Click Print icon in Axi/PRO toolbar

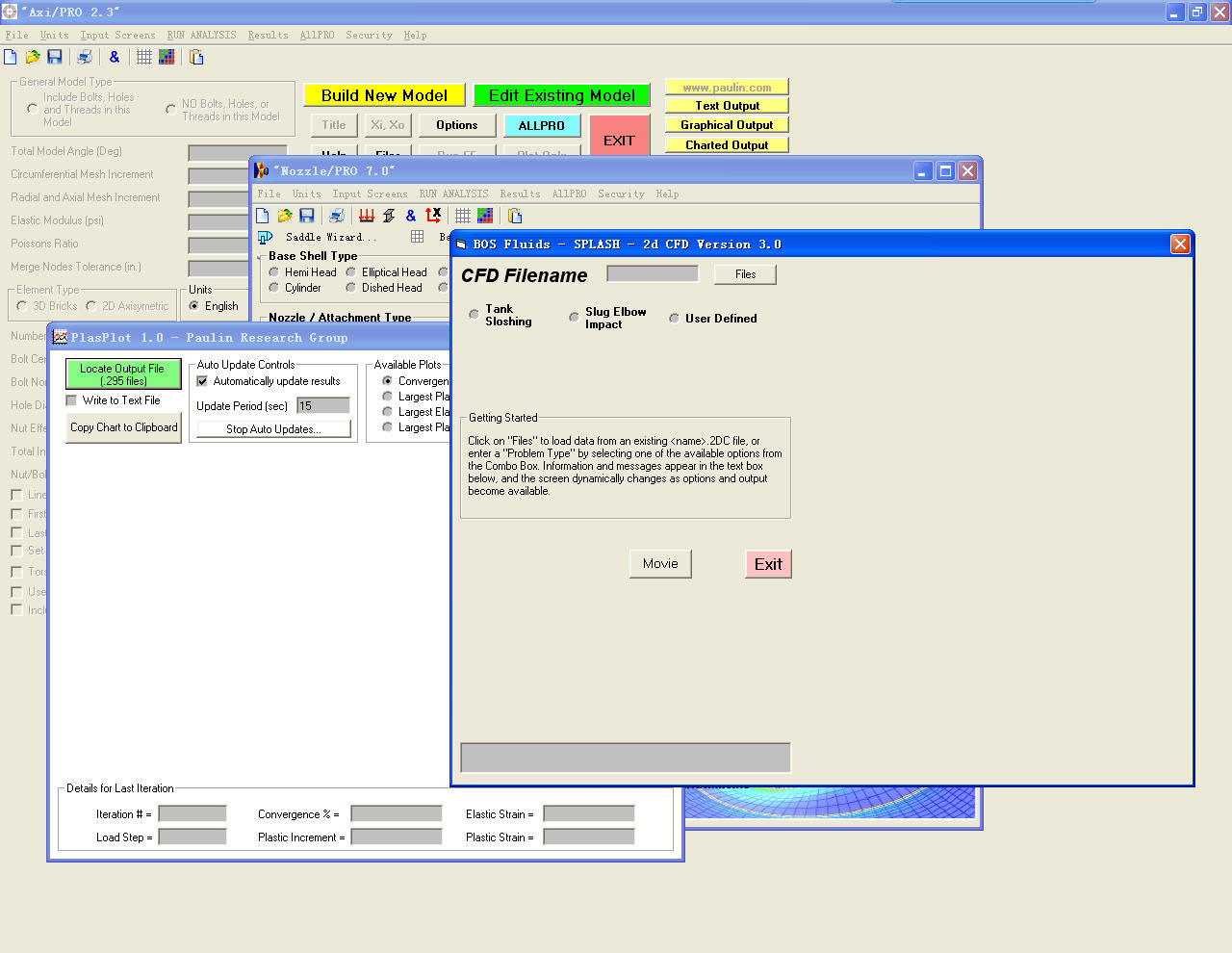click(85, 57)
